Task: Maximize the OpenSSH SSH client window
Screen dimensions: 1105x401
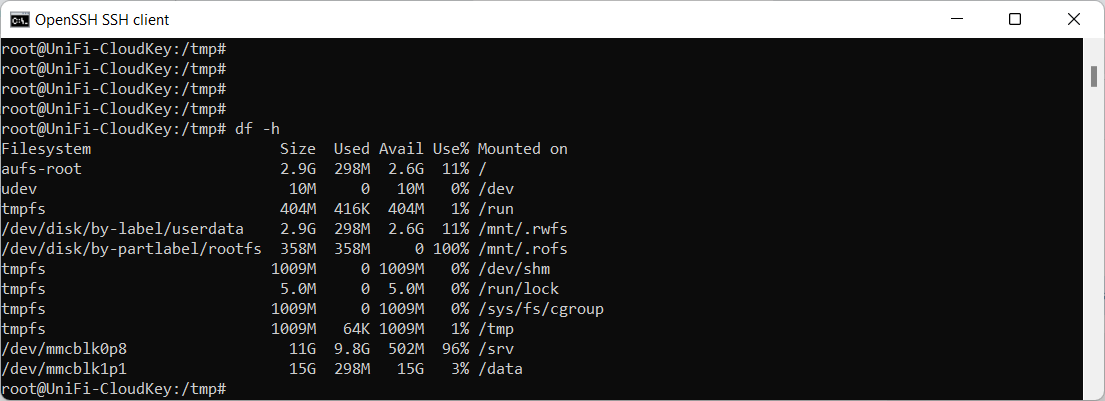Action: (x=1015, y=19)
